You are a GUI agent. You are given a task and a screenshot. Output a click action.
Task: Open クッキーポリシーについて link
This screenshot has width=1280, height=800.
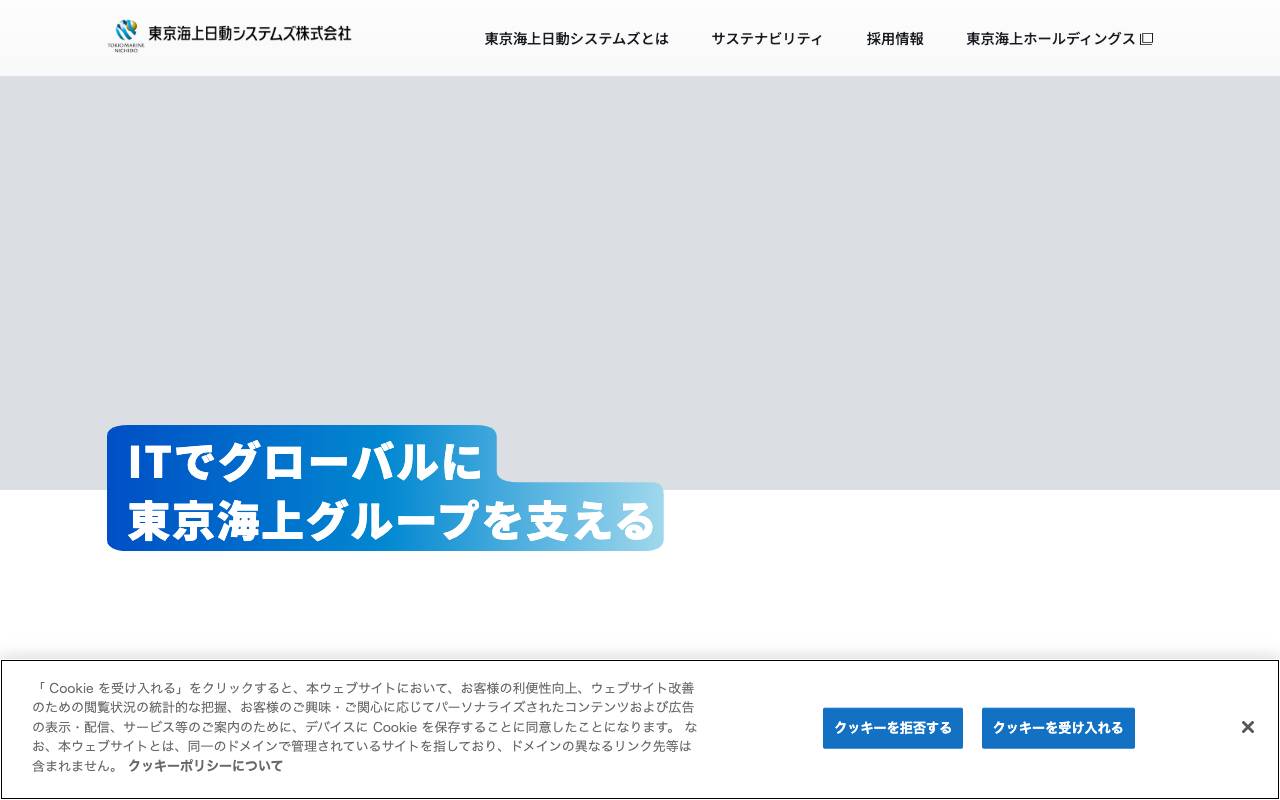coord(205,766)
